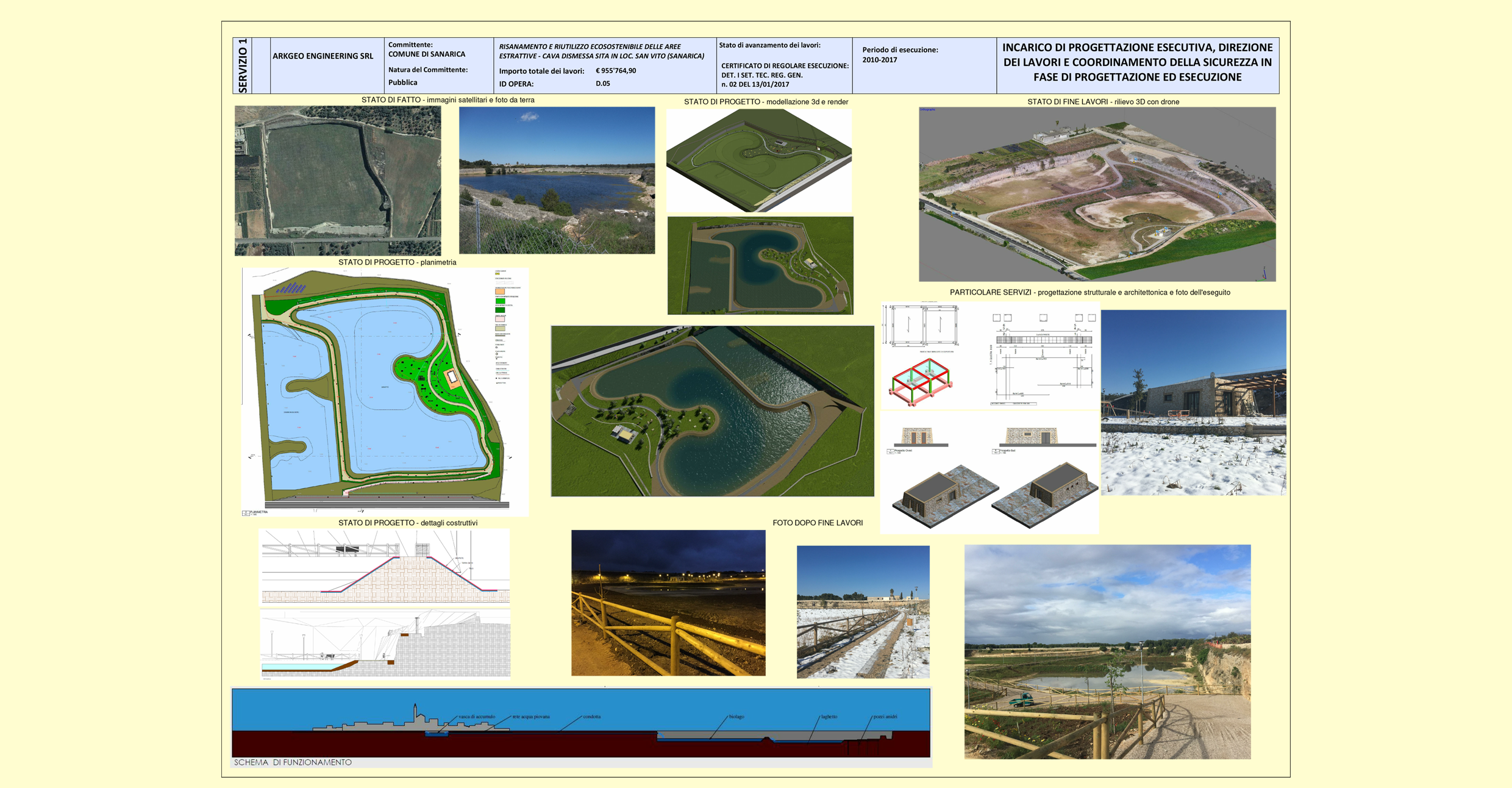Select 'STATO DI PROGETTO - planimetria' caption
The image size is (1512, 788).
(398, 262)
